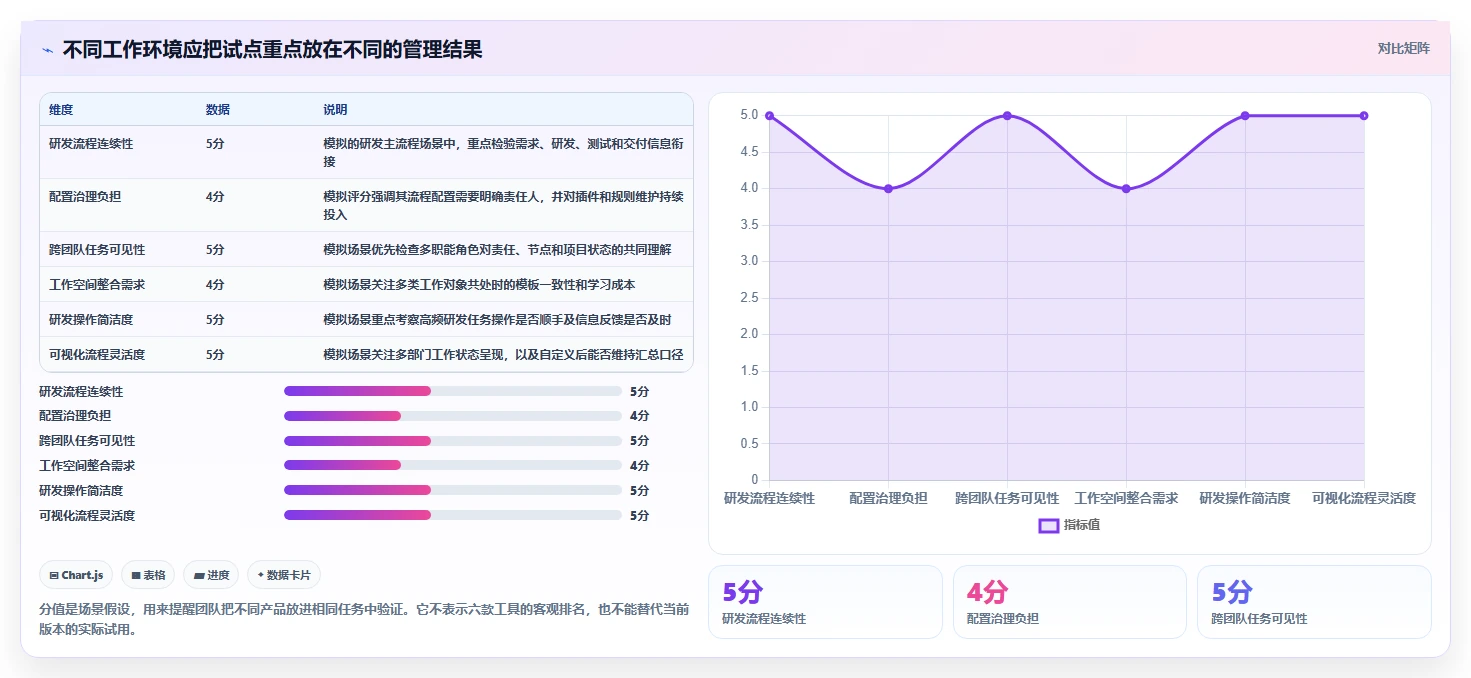This screenshot has width=1471, height=678.
Task: Click the chart data point for 跨团队任务可见性
Action: tap(1007, 116)
